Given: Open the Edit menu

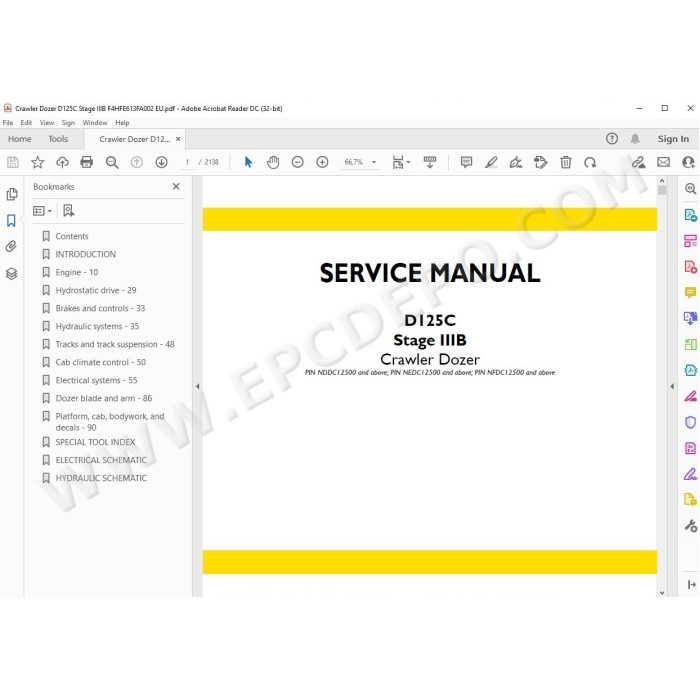Looking at the screenshot, I should (26, 123).
